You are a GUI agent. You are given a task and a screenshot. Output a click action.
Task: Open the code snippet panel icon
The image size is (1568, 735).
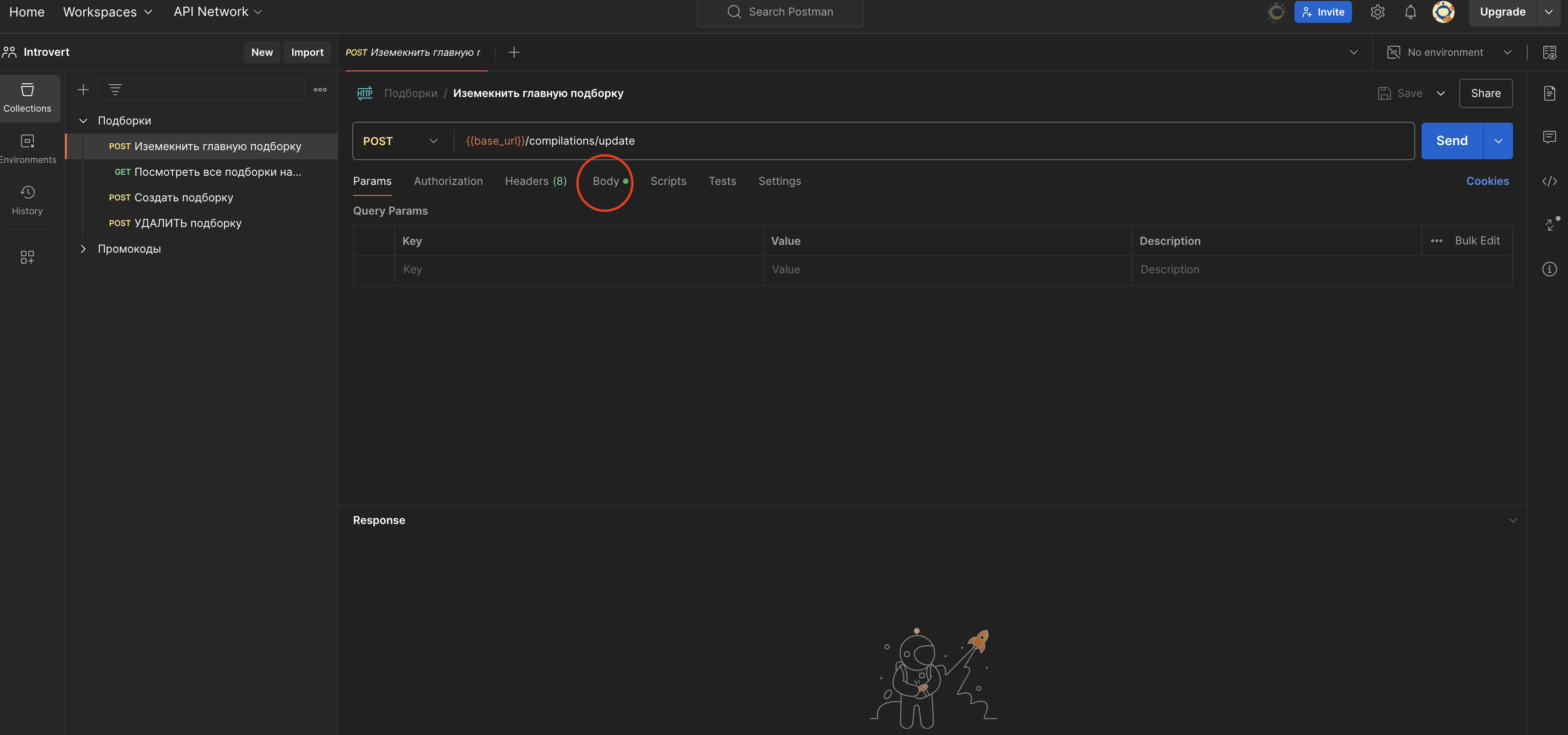[x=1549, y=181]
